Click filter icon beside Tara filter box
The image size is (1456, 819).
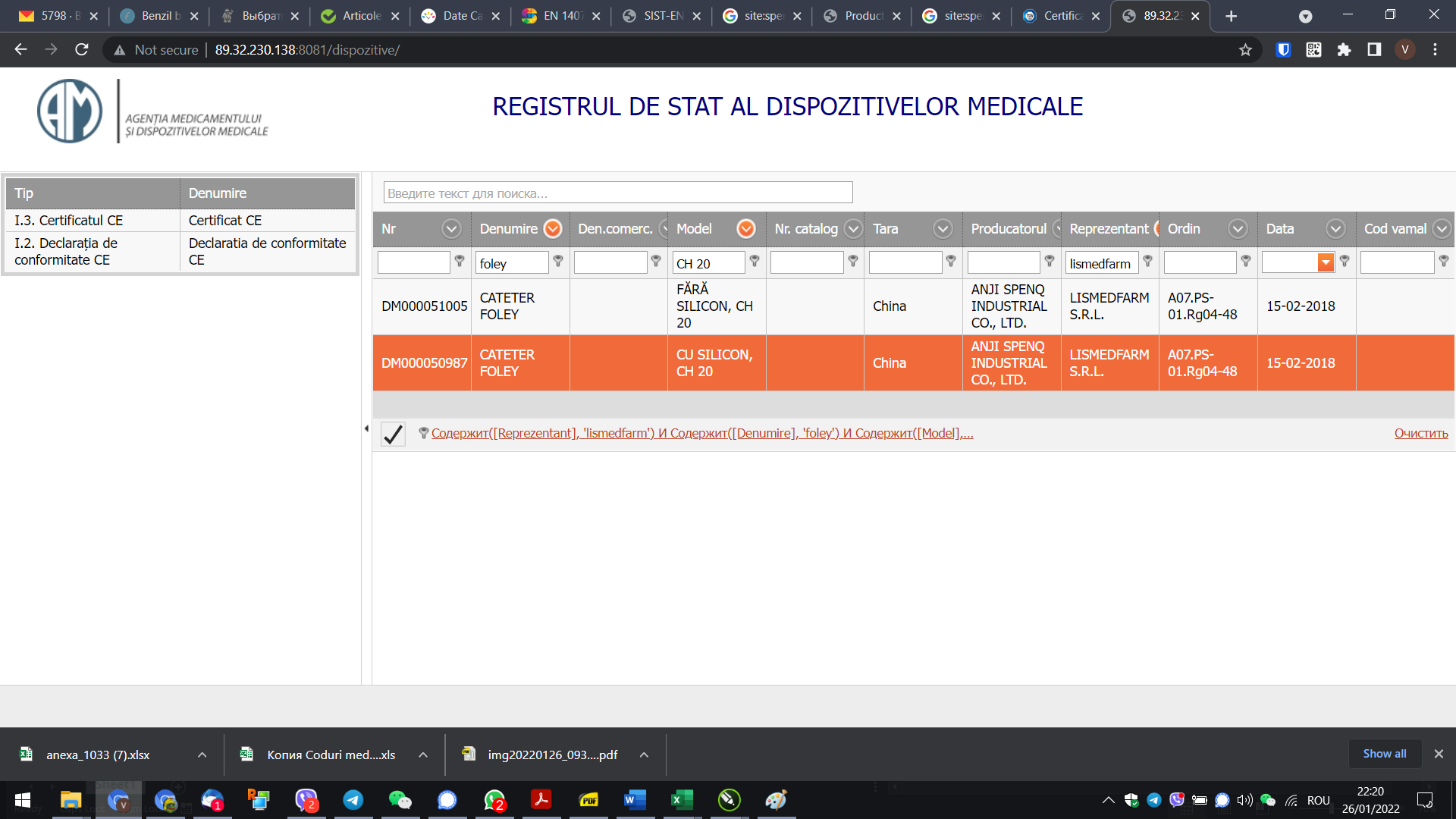pos(951,261)
